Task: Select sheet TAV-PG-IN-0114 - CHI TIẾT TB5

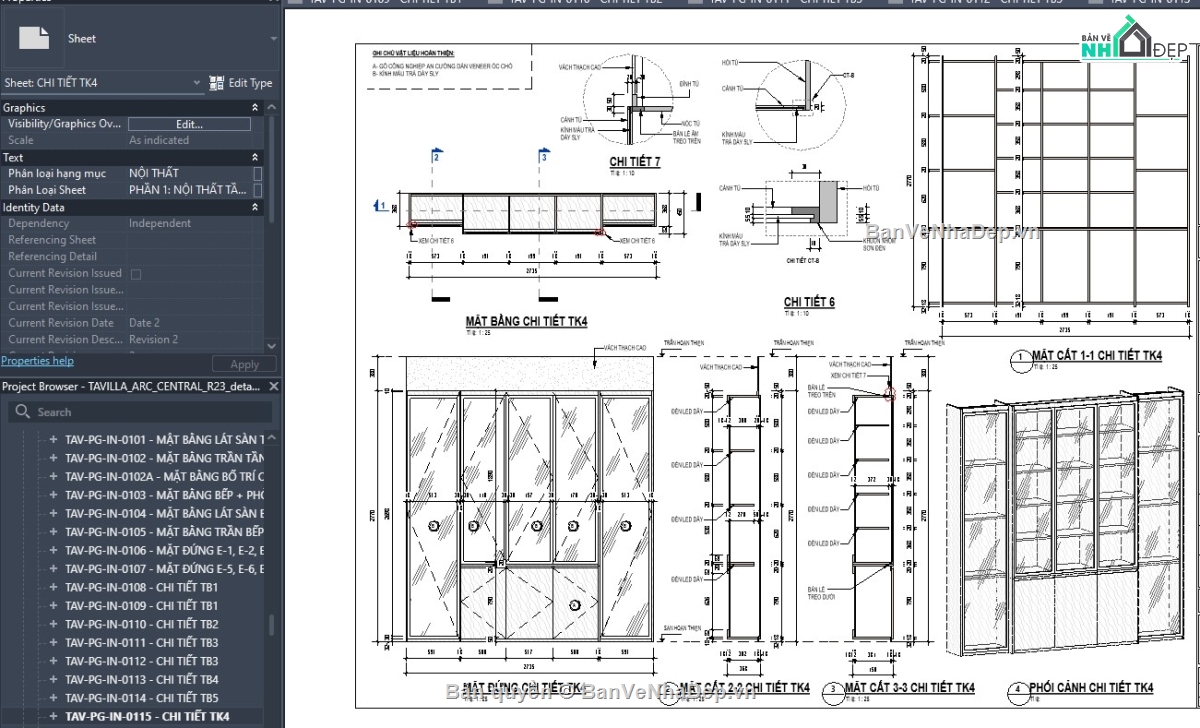Action: coord(141,698)
